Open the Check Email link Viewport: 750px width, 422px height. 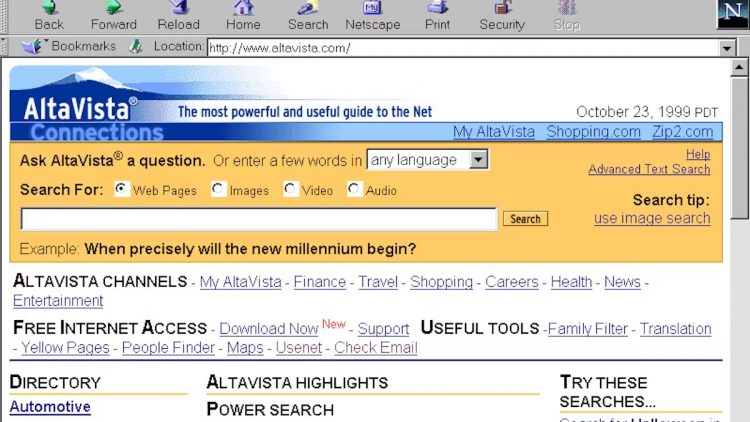click(x=375, y=347)
